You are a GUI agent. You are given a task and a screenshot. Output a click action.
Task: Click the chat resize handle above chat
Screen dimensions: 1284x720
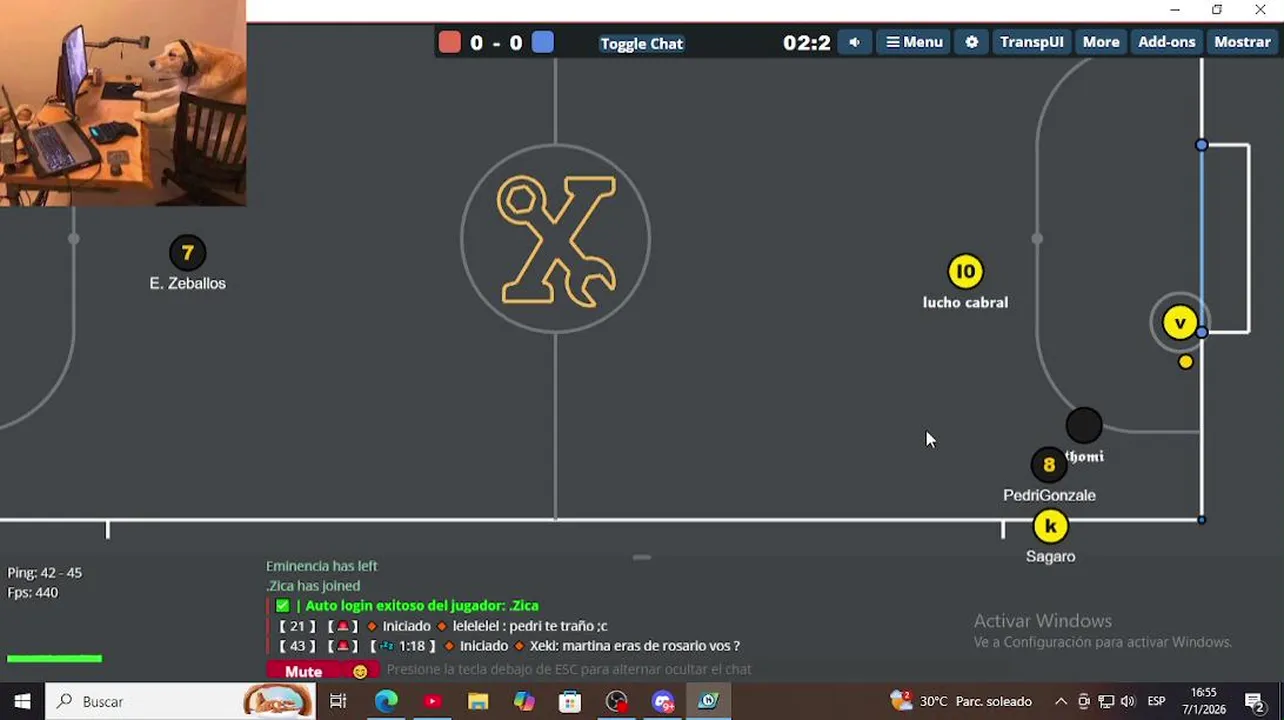point(642,557)
